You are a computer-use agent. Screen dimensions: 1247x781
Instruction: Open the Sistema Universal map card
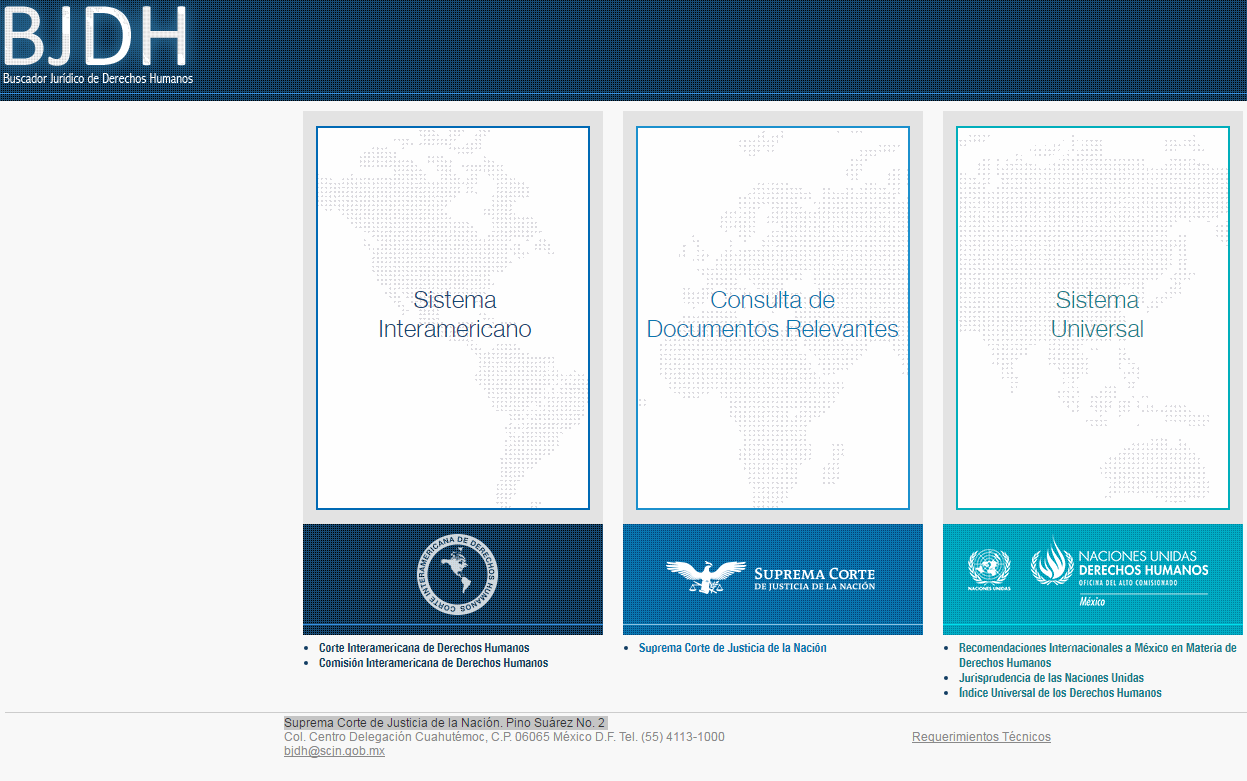point(1092,317)
